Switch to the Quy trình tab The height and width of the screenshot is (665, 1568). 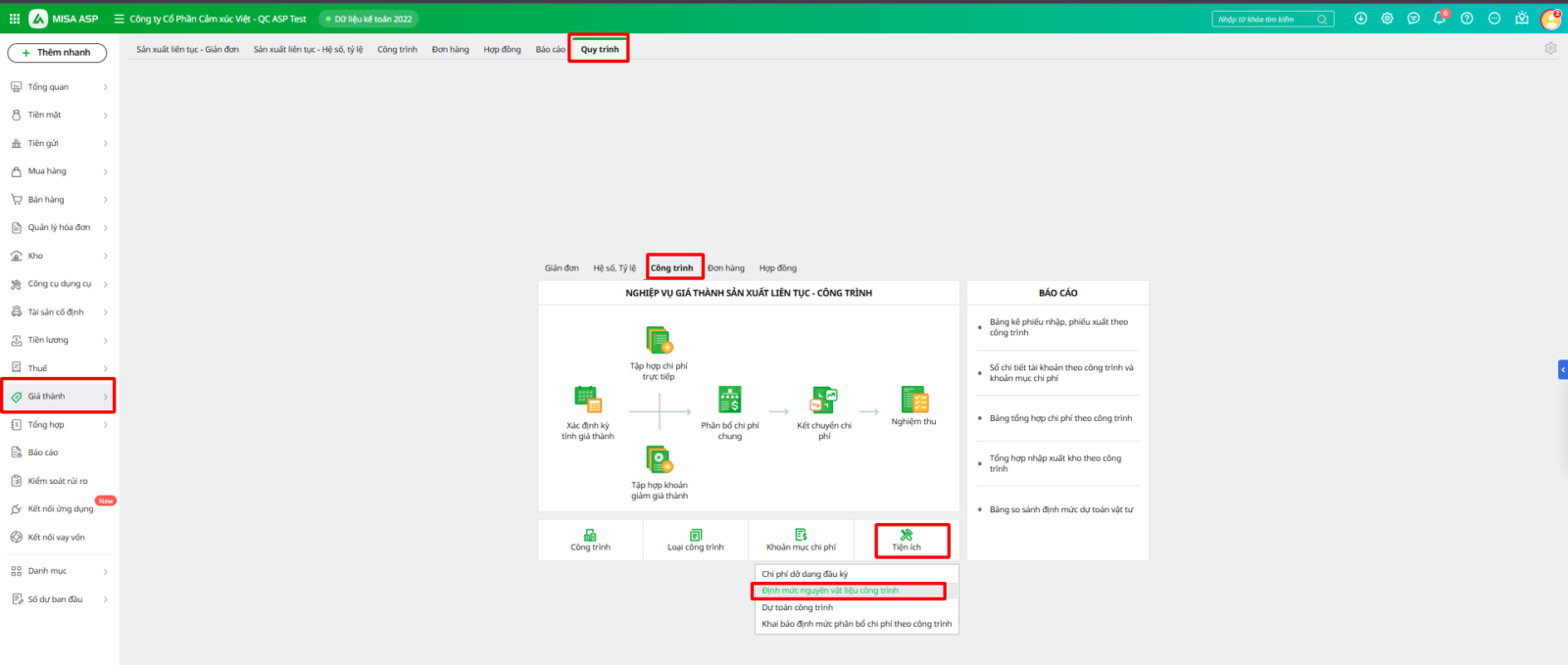pos(599,49)
